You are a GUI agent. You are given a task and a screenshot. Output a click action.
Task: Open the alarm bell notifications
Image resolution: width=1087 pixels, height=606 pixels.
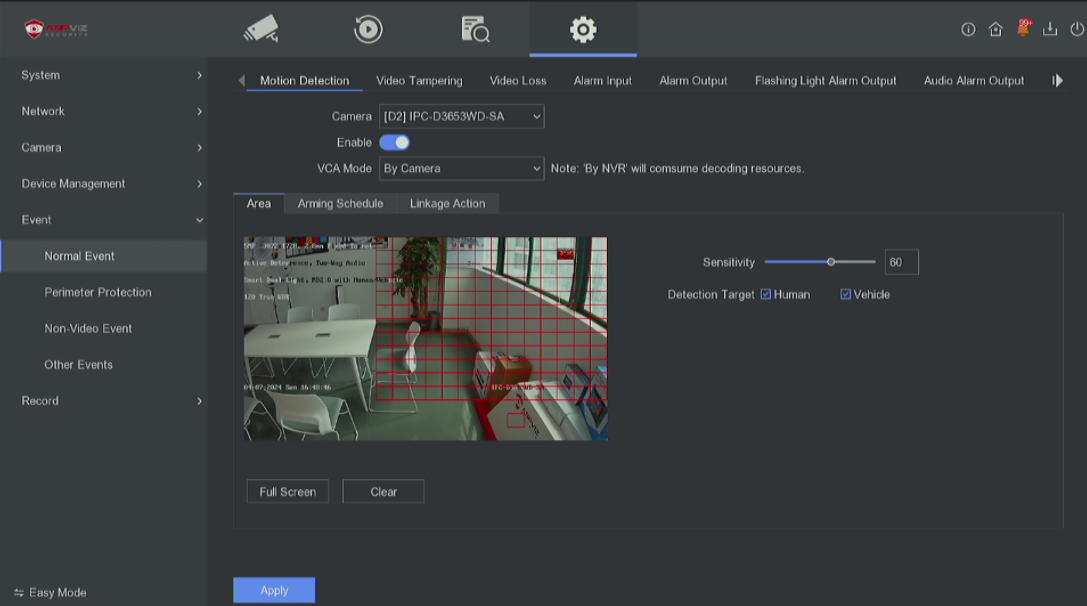1023,29
